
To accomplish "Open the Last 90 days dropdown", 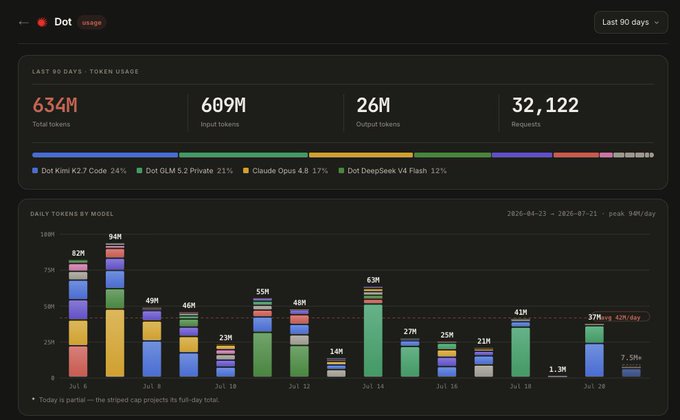I will [x=631, y=22].
